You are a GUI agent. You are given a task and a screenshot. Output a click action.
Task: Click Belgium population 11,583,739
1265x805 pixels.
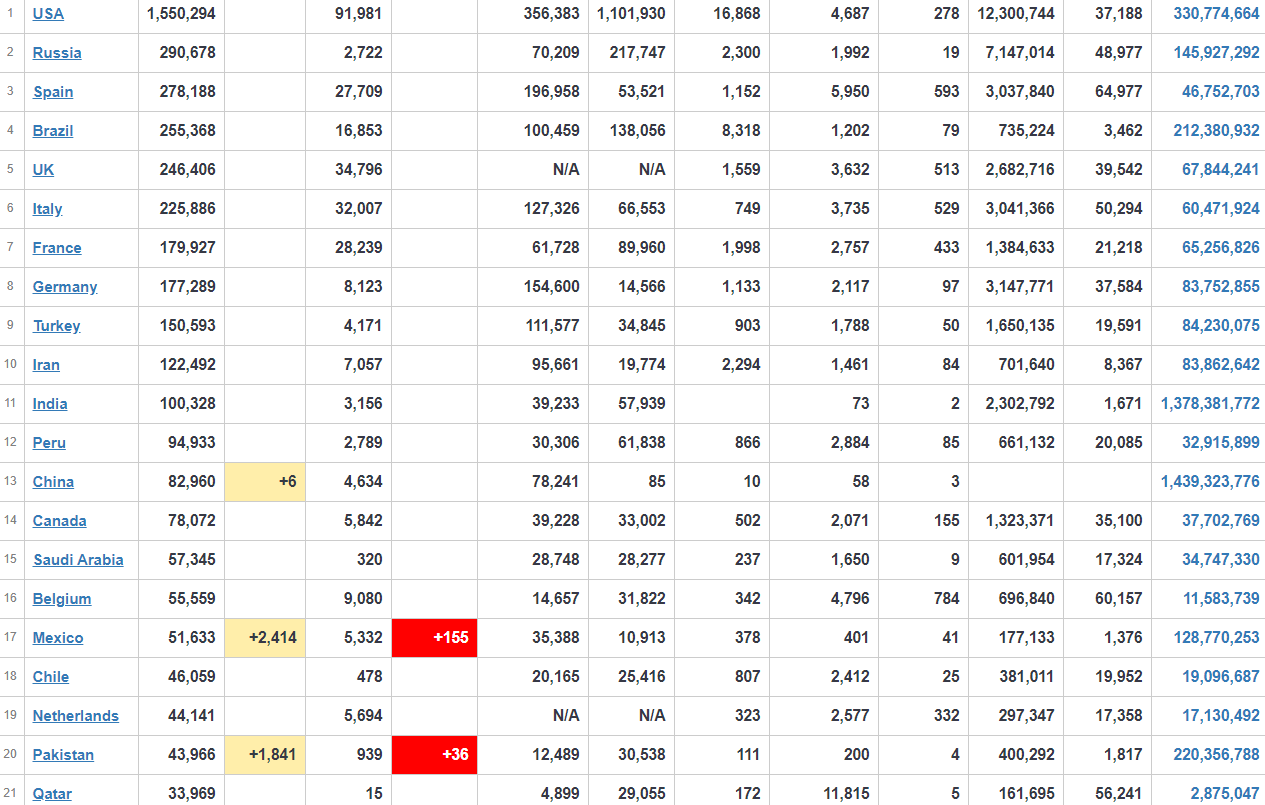(x=1220, y=599)
